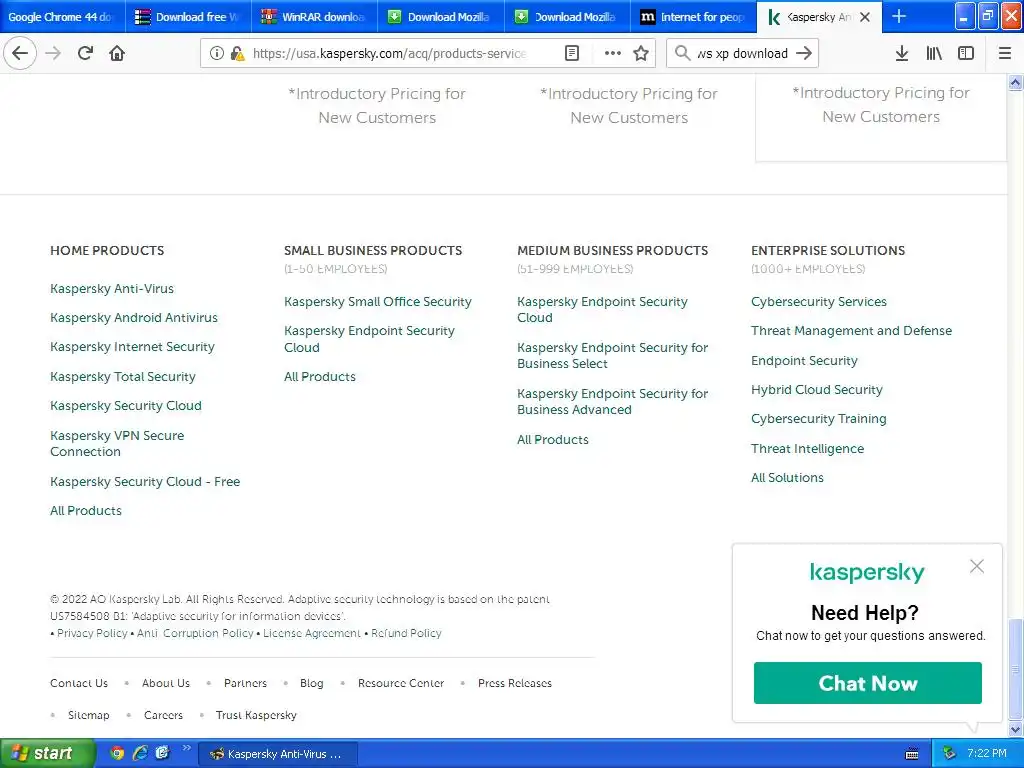1024x768 pixels.
Task: Click scrollbar up arrow
Action: pos(1016,82)
